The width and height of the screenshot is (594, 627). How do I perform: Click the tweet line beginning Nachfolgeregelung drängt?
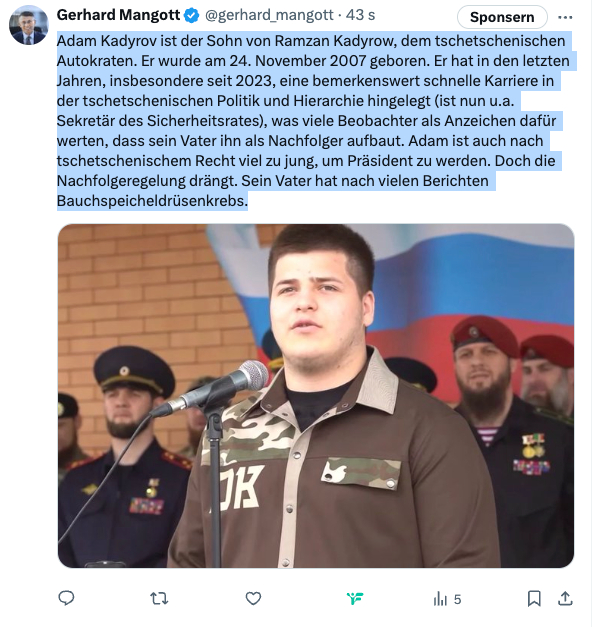[x=272, y=181]
